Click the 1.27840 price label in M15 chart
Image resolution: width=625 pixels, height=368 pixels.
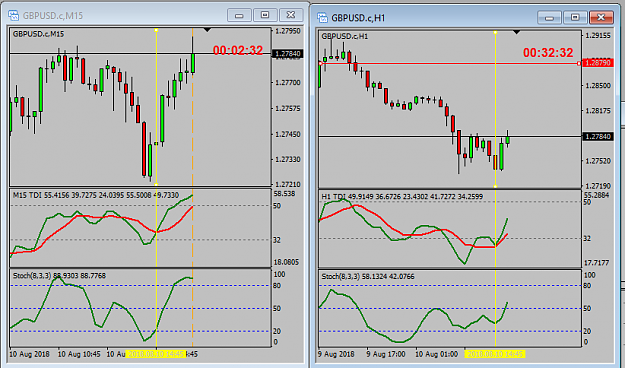tap(289, 54)
